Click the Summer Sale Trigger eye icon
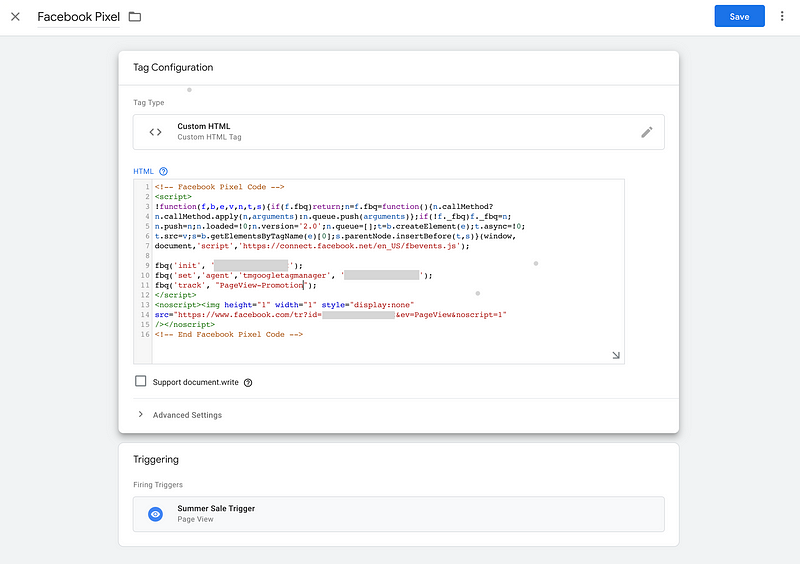 click(156, 514)
